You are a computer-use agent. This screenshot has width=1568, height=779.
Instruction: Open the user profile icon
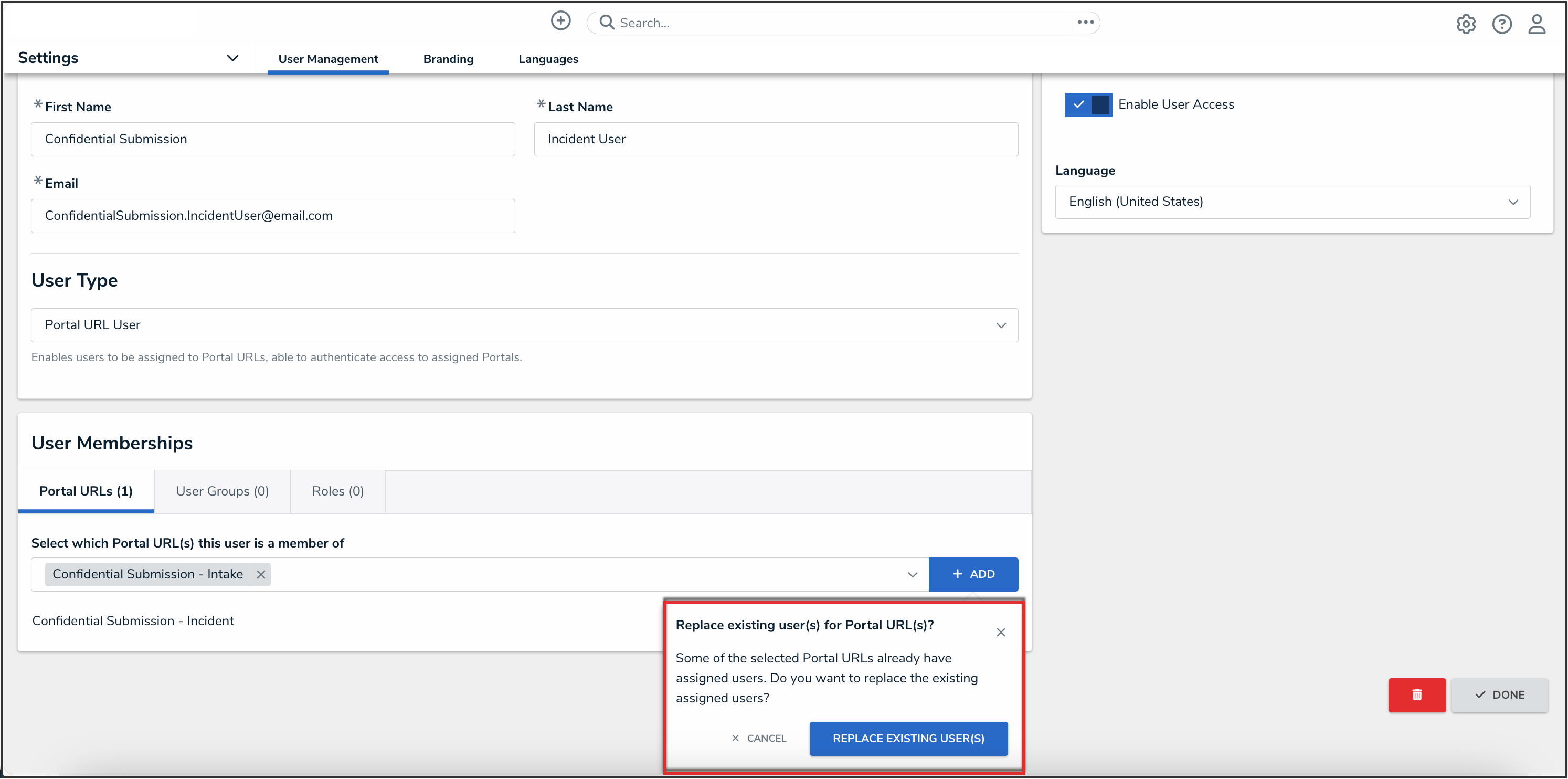(x=1537, y=24)
